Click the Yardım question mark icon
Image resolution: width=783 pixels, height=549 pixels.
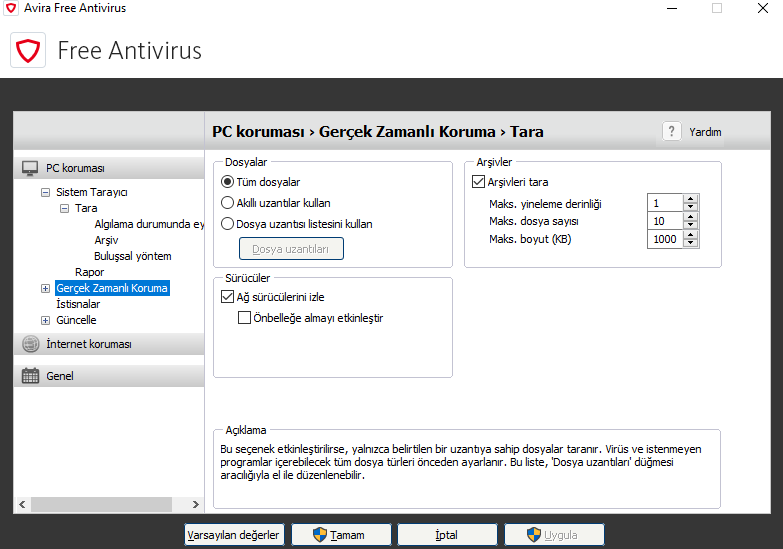click(672, 132)
